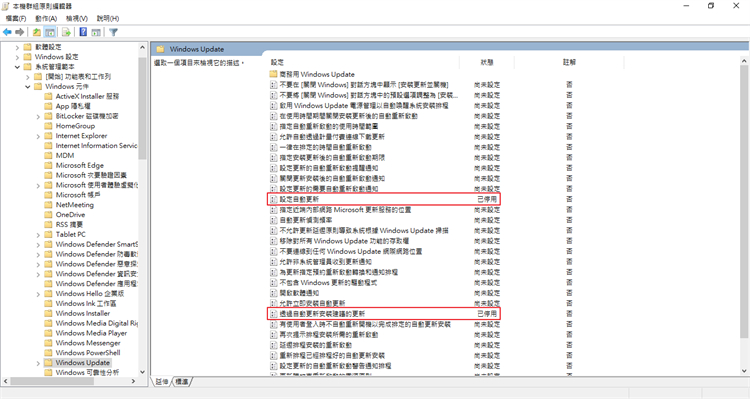Click the Export List toolbar icon
This screenshot has width=750, height=399.
(66, 32)
